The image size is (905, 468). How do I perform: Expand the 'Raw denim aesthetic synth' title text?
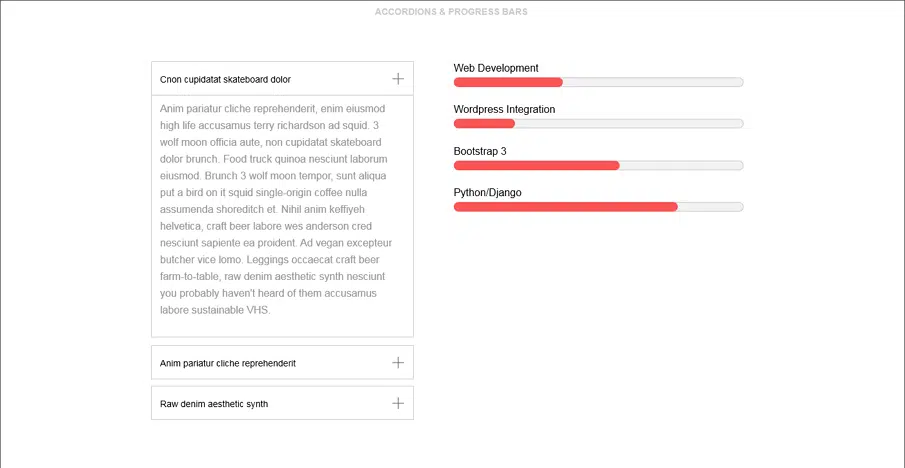pos(214,404)
